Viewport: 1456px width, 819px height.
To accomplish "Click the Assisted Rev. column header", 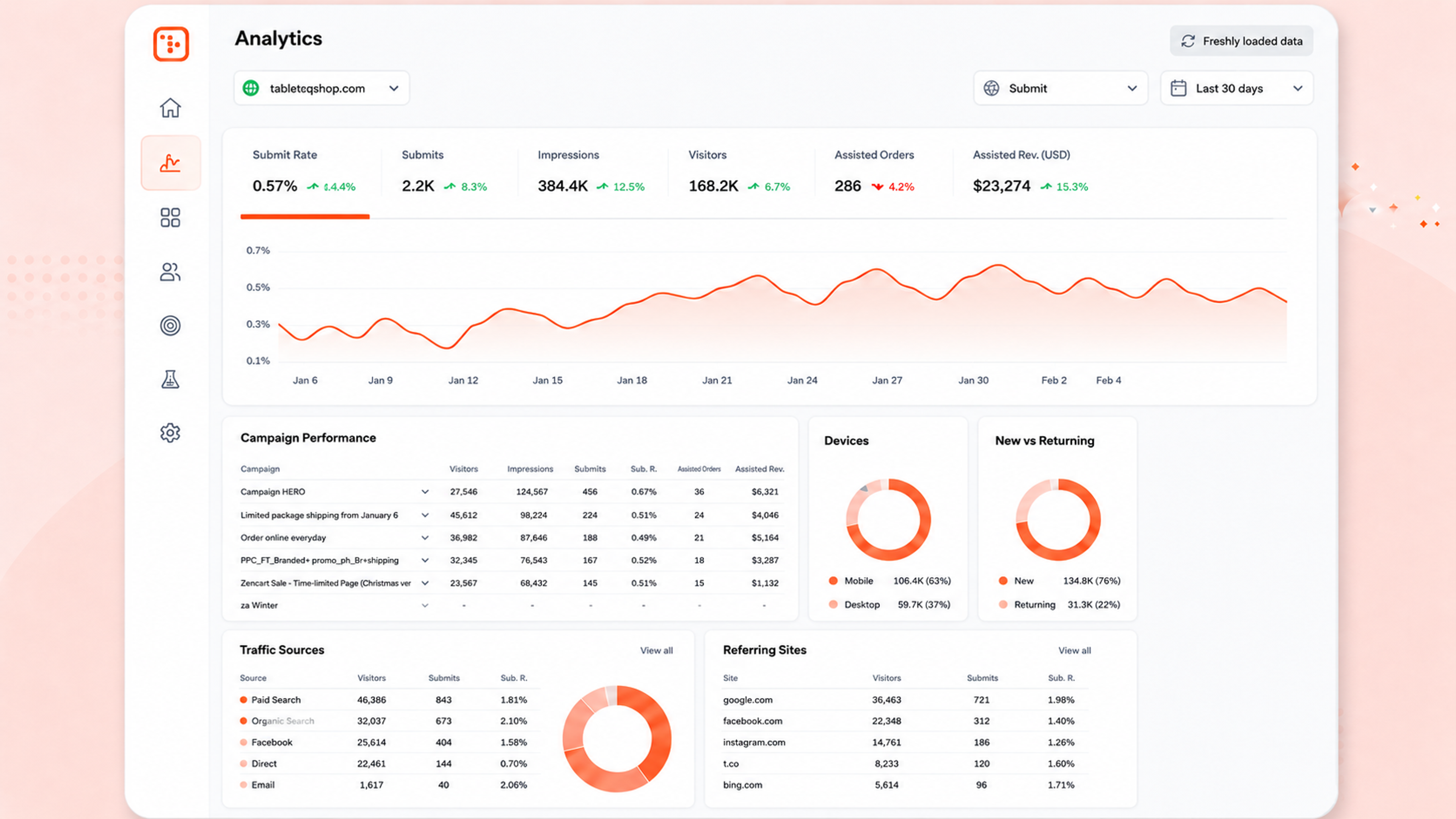I will [x=759, y=469].
